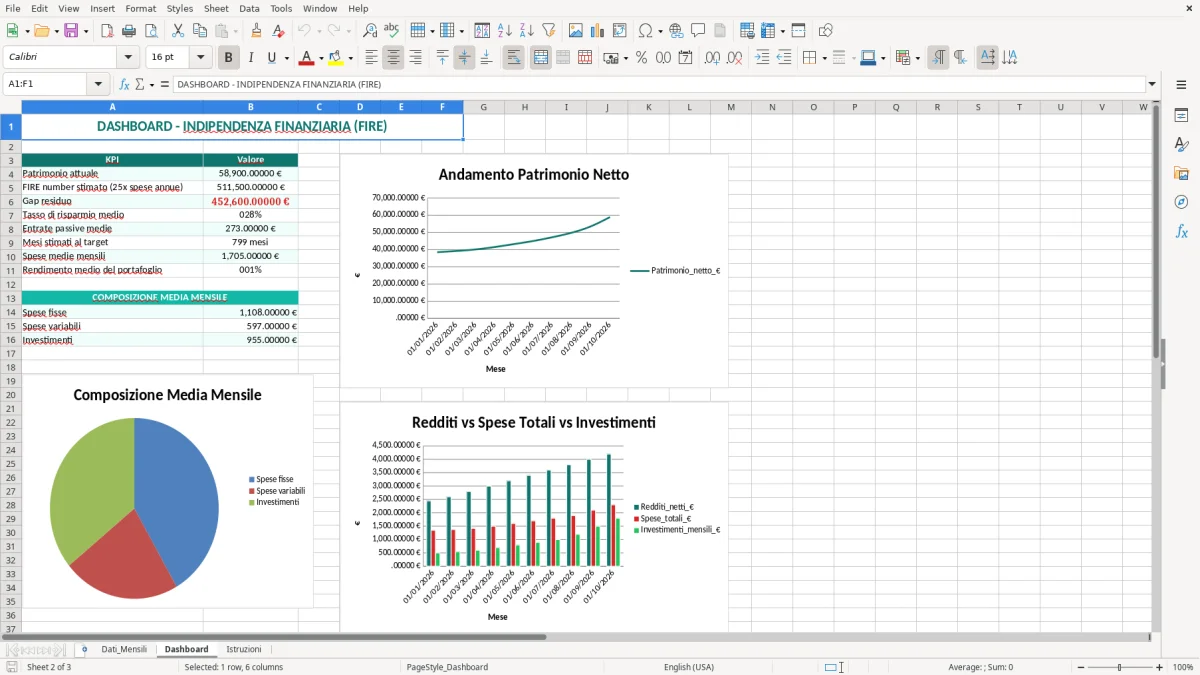
Task: Select the Clone Formatting paintbrush icon
Action: point(256,31)
